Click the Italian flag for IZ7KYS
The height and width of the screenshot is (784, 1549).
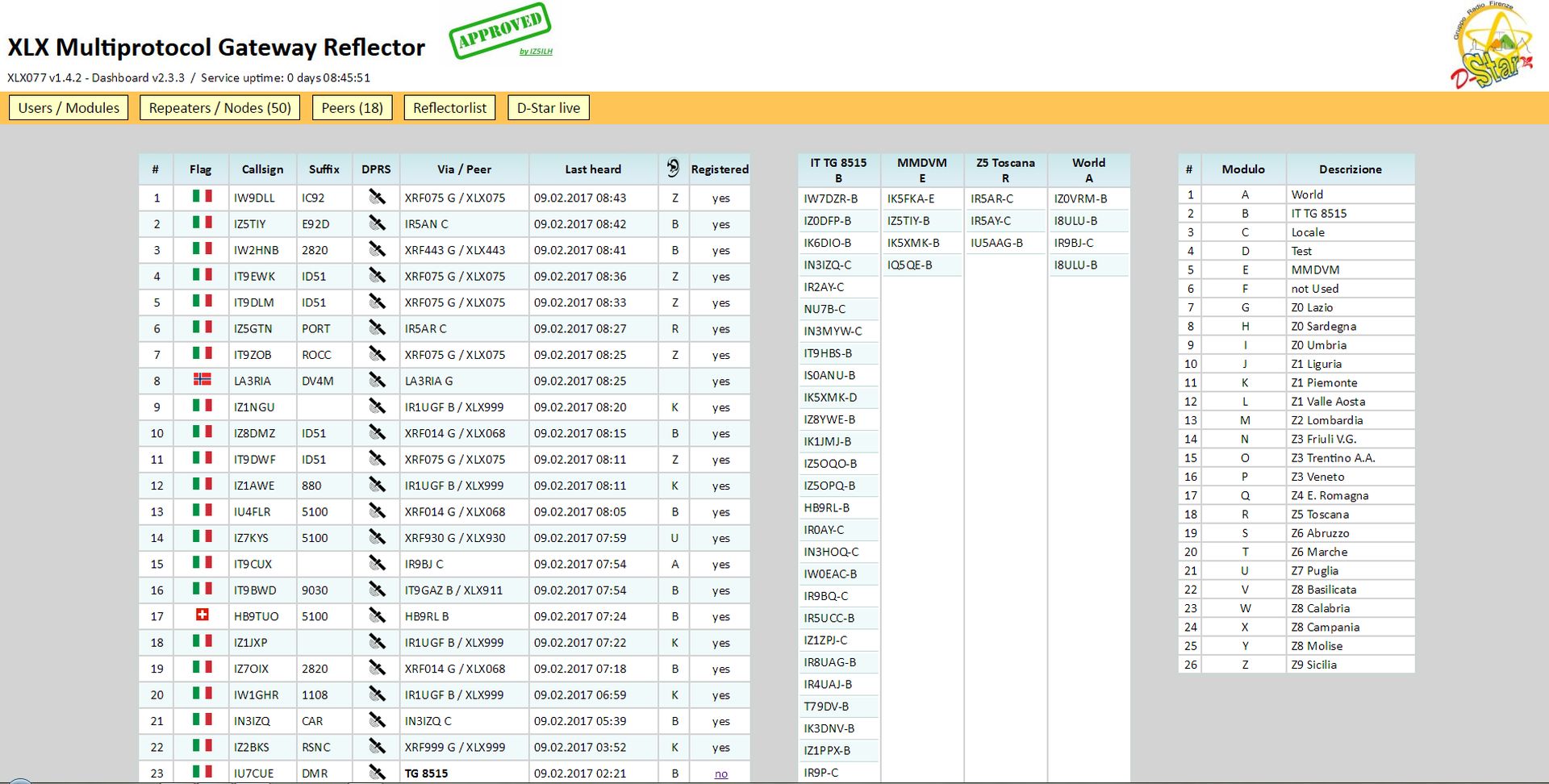coord(202,536)
